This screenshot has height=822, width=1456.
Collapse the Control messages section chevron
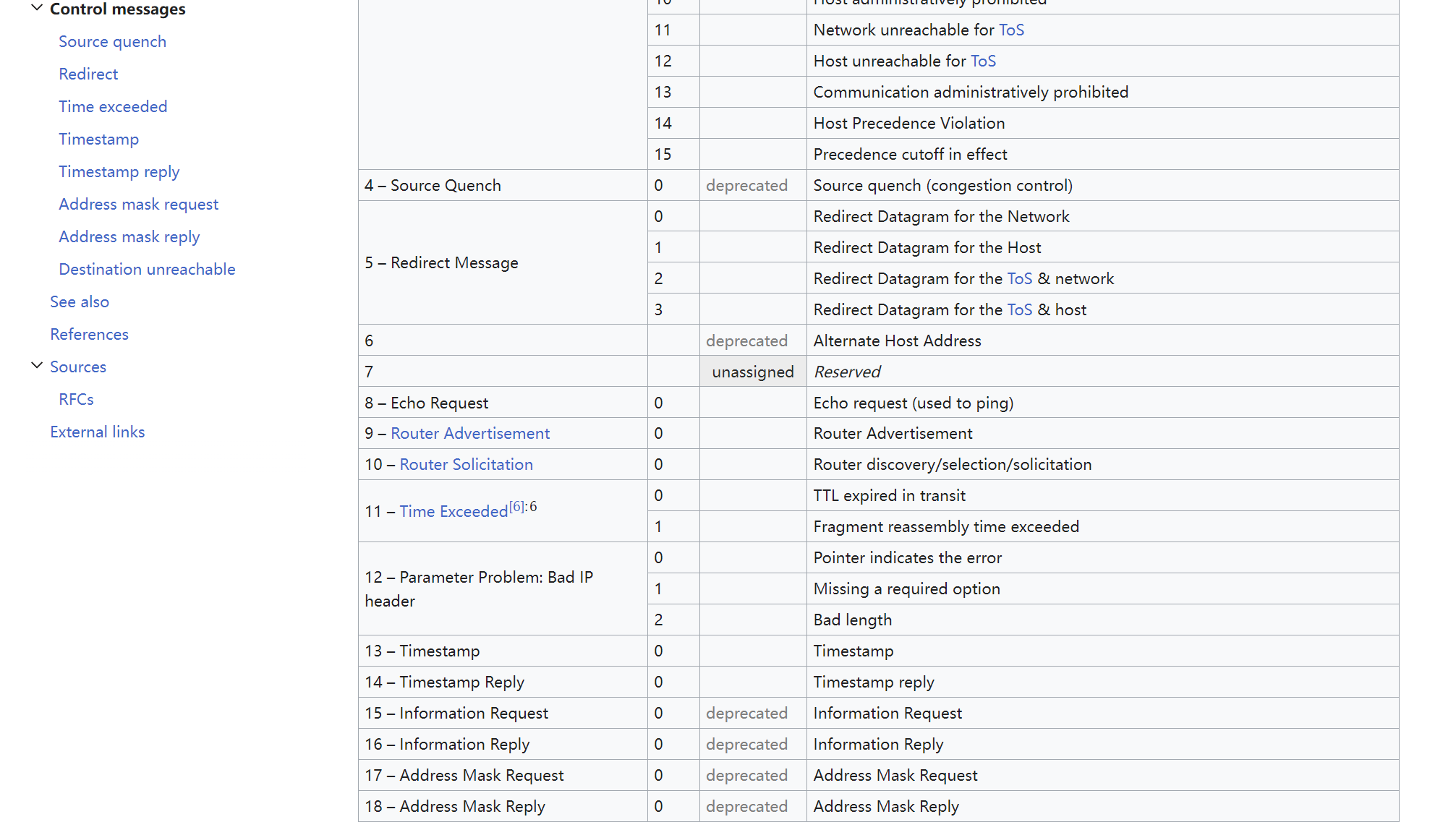tap(37, 8)
